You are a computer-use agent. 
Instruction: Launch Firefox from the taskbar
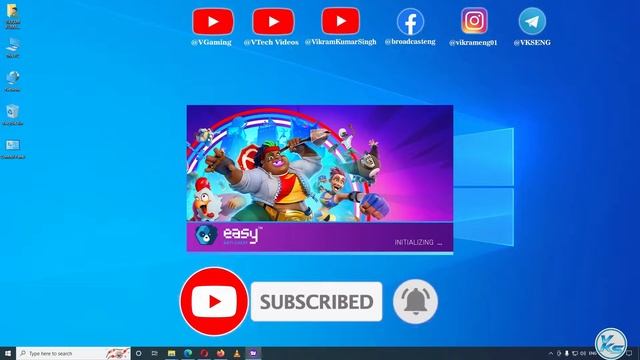(x=220, y=353)
